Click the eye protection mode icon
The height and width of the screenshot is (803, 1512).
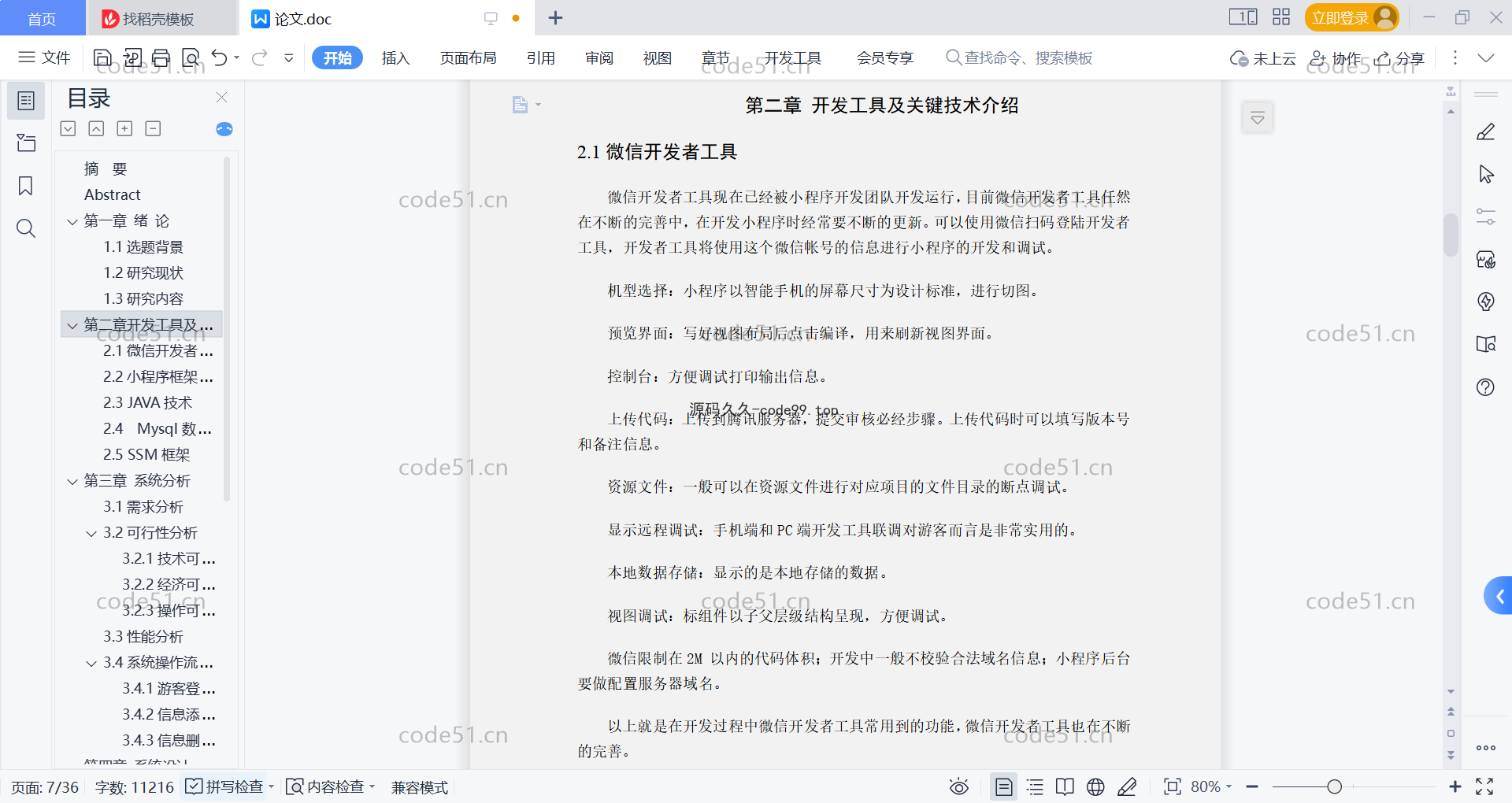pos(958,786)
